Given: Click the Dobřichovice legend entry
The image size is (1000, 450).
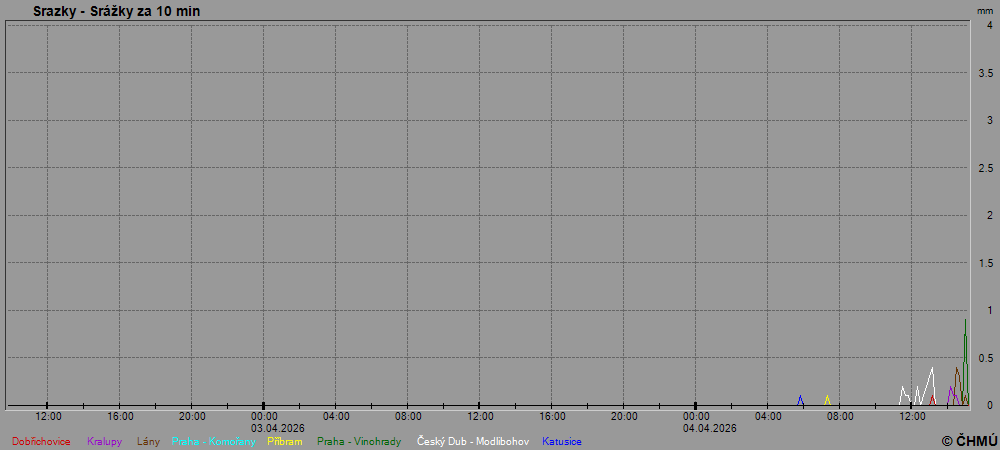Looking at the screenshot, I should [x=41, y=441].
